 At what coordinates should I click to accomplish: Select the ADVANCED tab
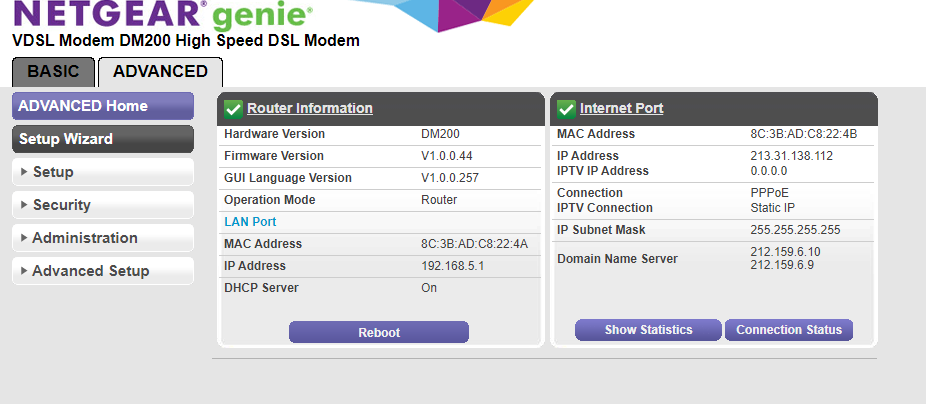[160, 72]
